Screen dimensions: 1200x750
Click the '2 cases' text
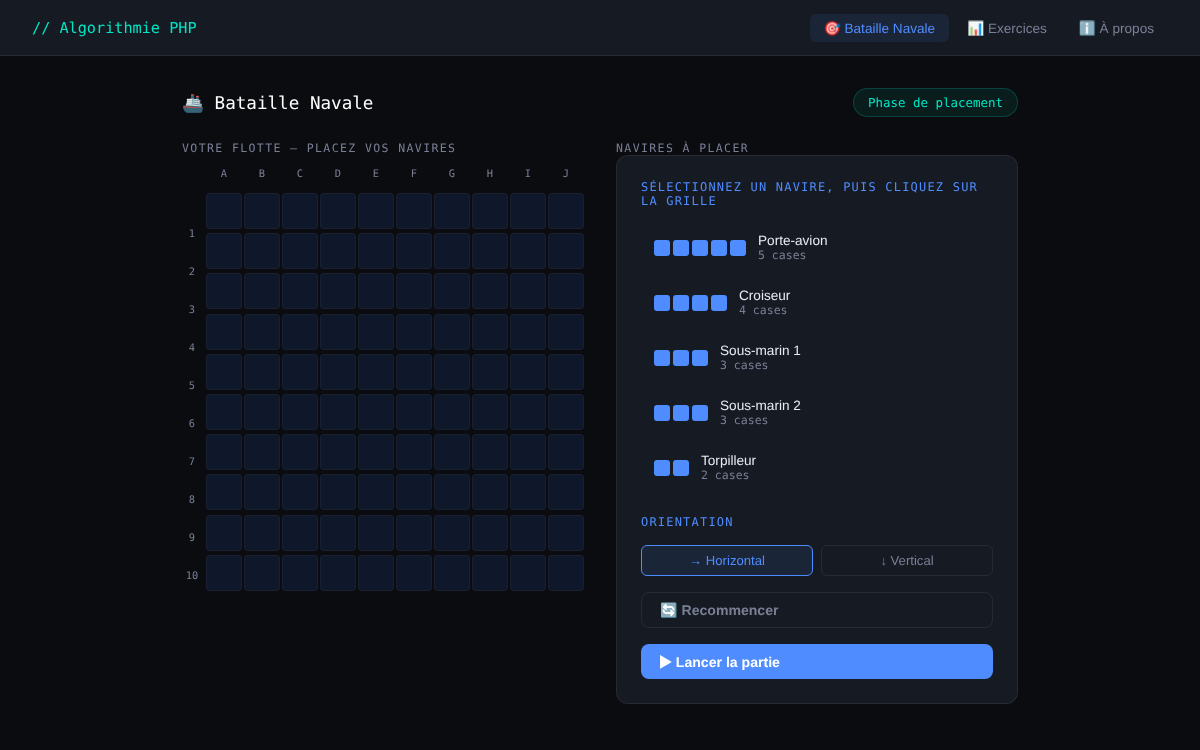[x=725, y=476]
